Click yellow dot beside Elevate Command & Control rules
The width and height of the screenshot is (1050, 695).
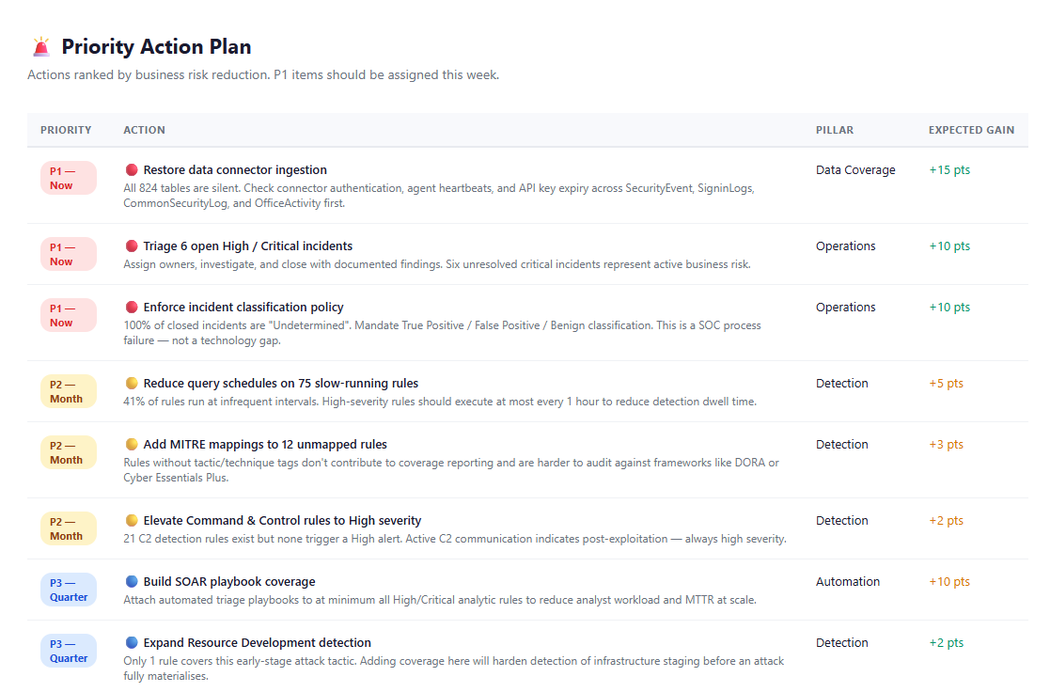tap(132, 521)
